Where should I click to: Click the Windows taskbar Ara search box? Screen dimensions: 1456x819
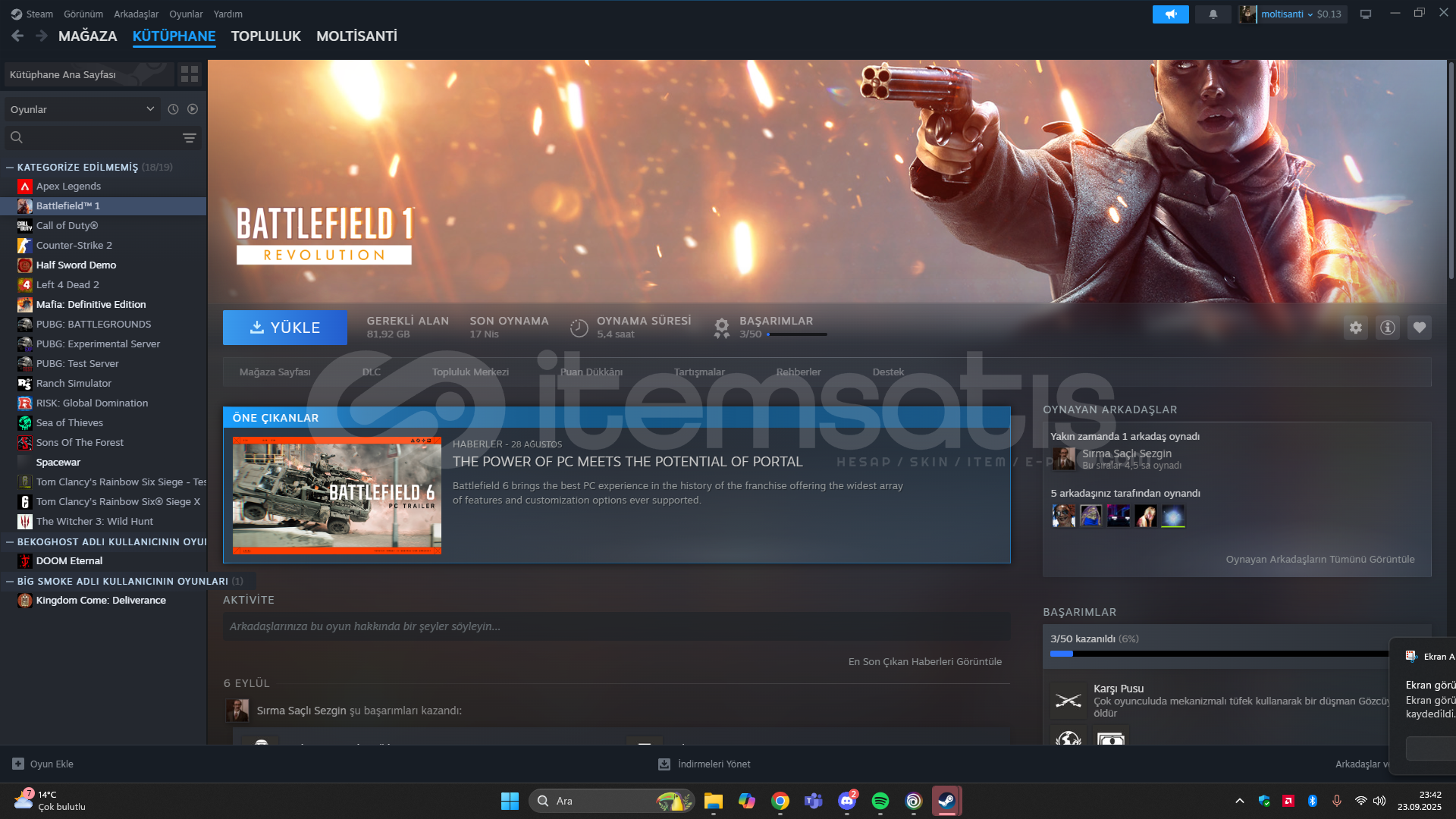coord(612,801)
